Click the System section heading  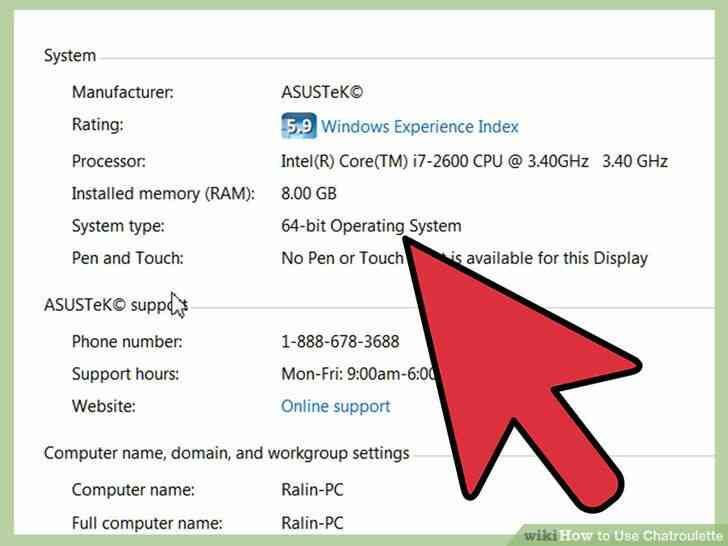pos(70,56)
